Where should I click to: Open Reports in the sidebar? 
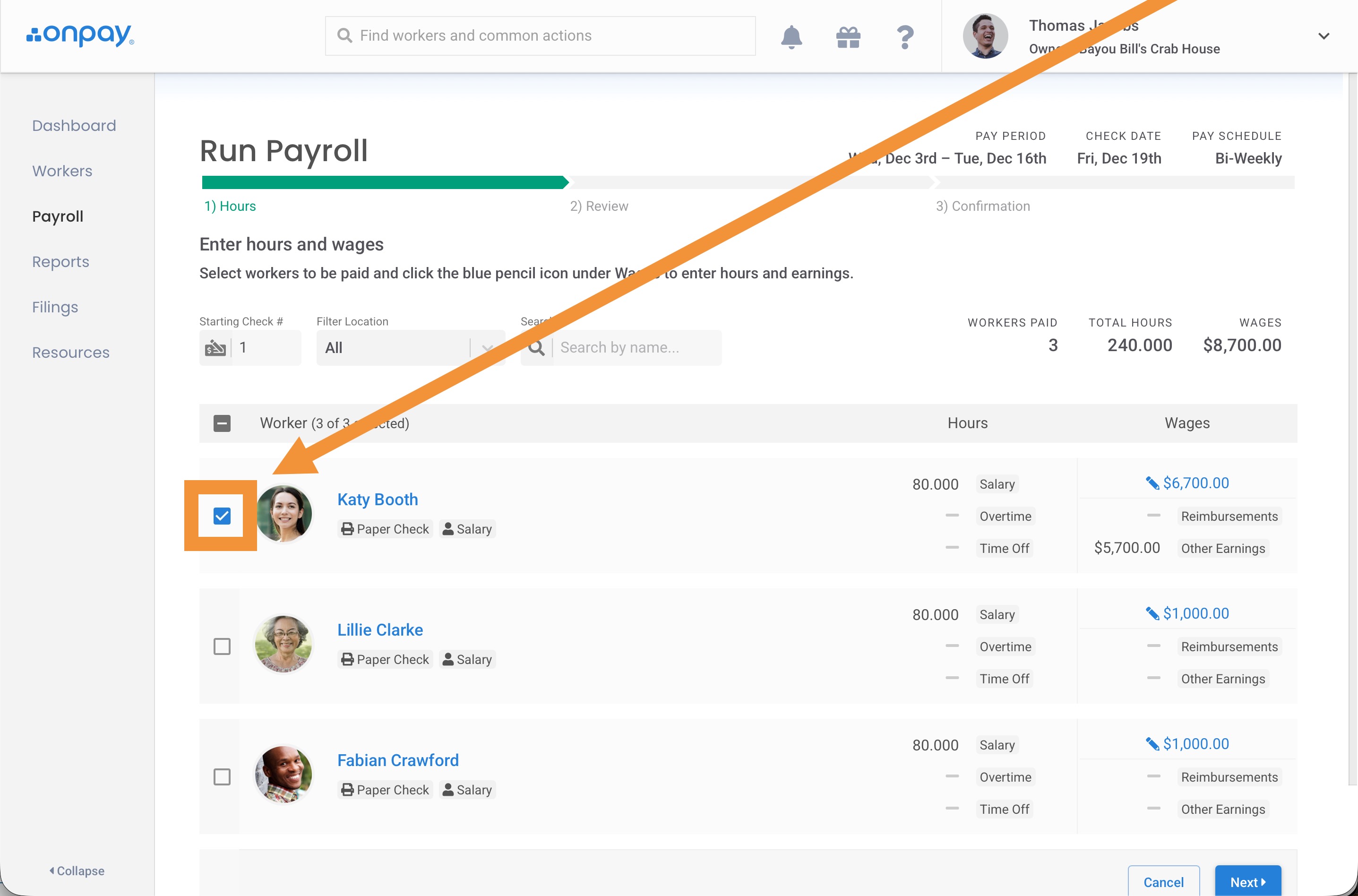60,262
